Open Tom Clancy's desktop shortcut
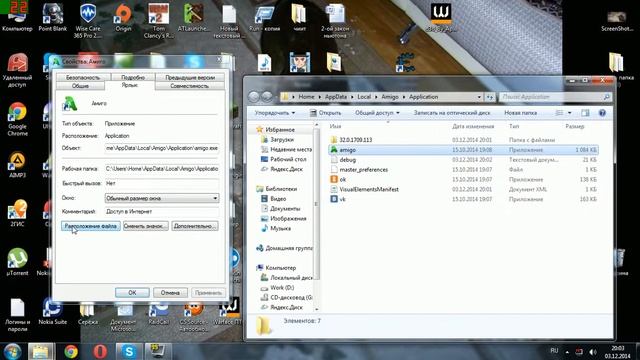Screen dimensions: 640x360 (158, 20)
